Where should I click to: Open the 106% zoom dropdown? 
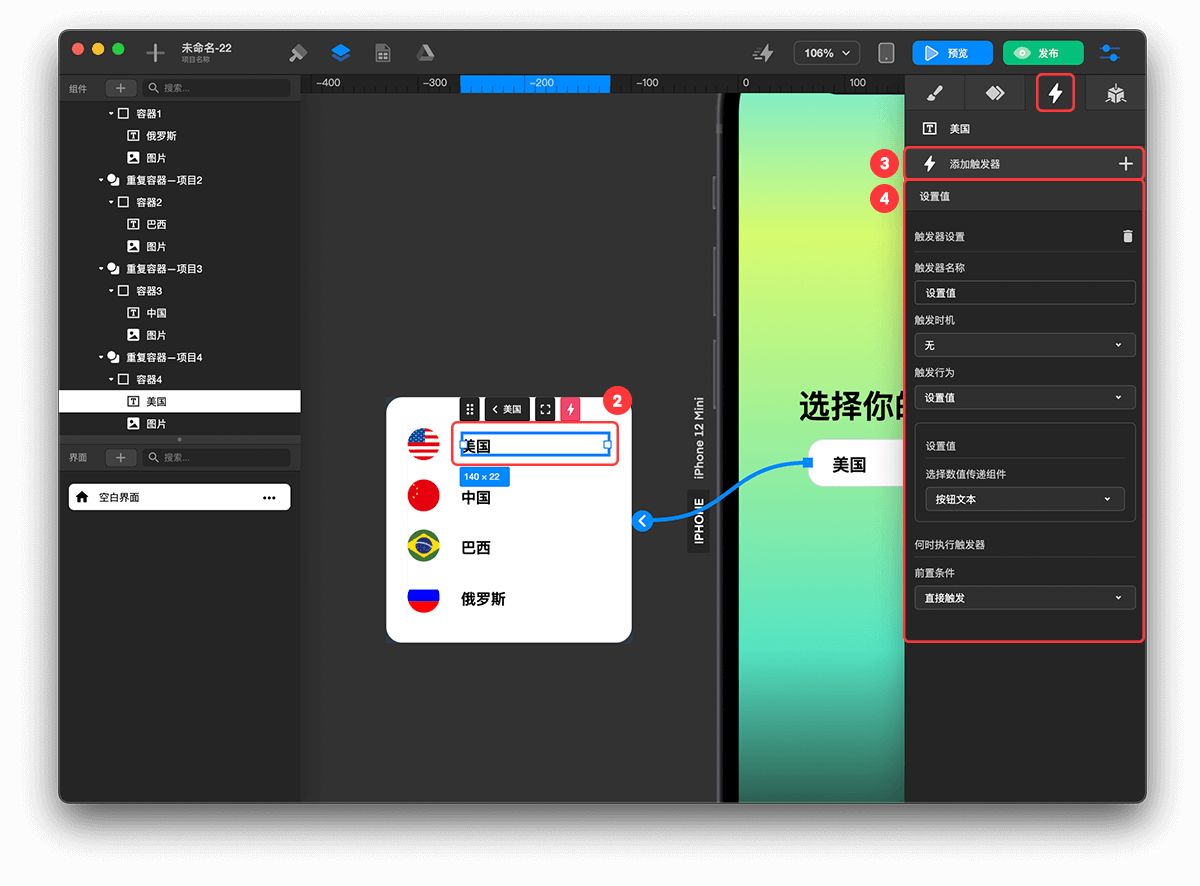click(x=827, y=53)
